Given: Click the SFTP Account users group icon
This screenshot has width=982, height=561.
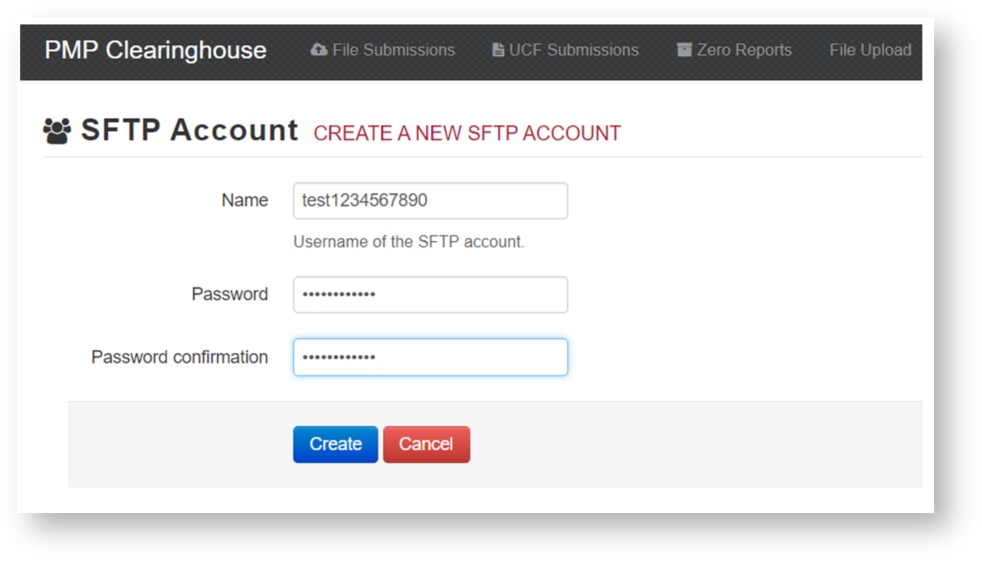Looking at the screenshot, I should (x=57, y=131).
